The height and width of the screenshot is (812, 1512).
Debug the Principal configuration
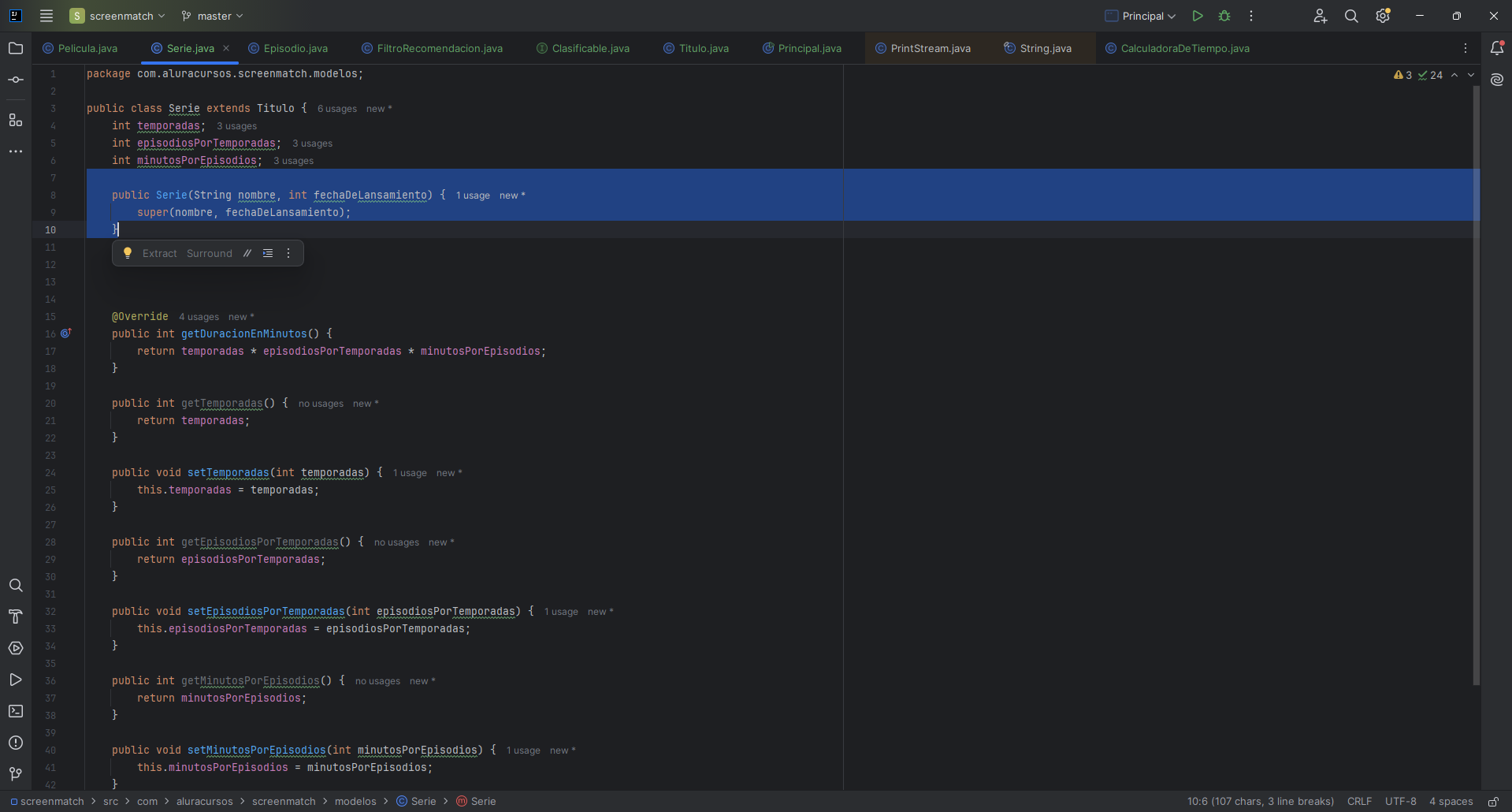pyautogui.click(x=1224, y=16)
